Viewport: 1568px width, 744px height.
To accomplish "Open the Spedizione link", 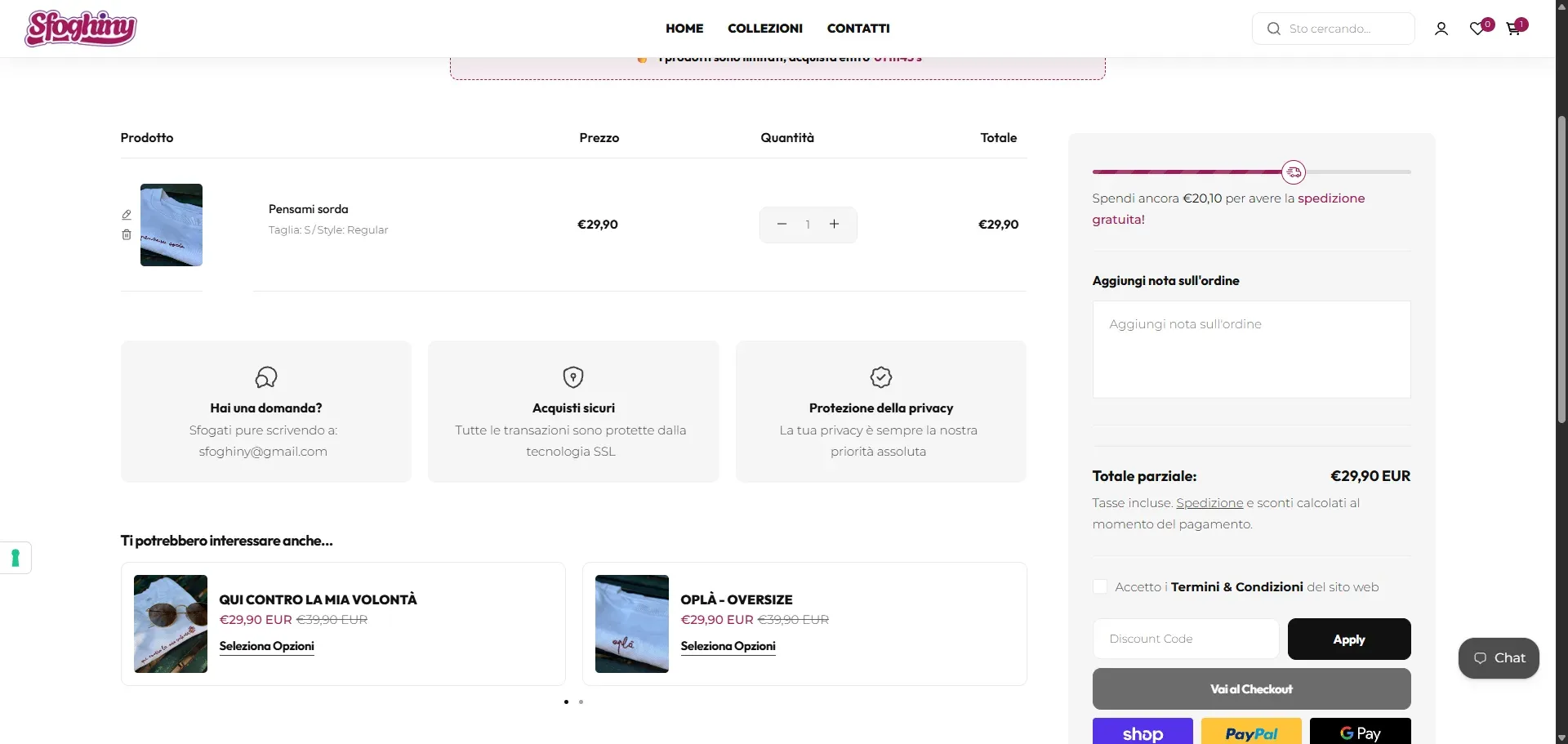I will (1209, 503).
